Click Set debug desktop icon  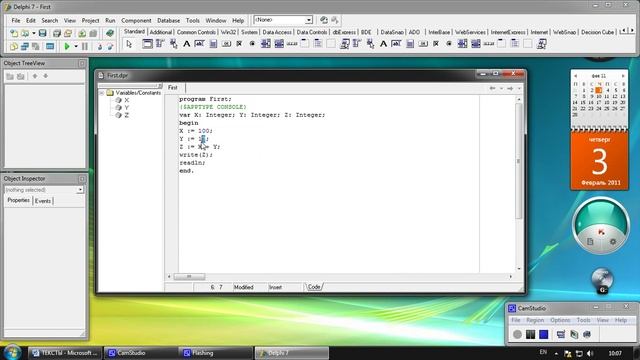(x=335, y=20)
